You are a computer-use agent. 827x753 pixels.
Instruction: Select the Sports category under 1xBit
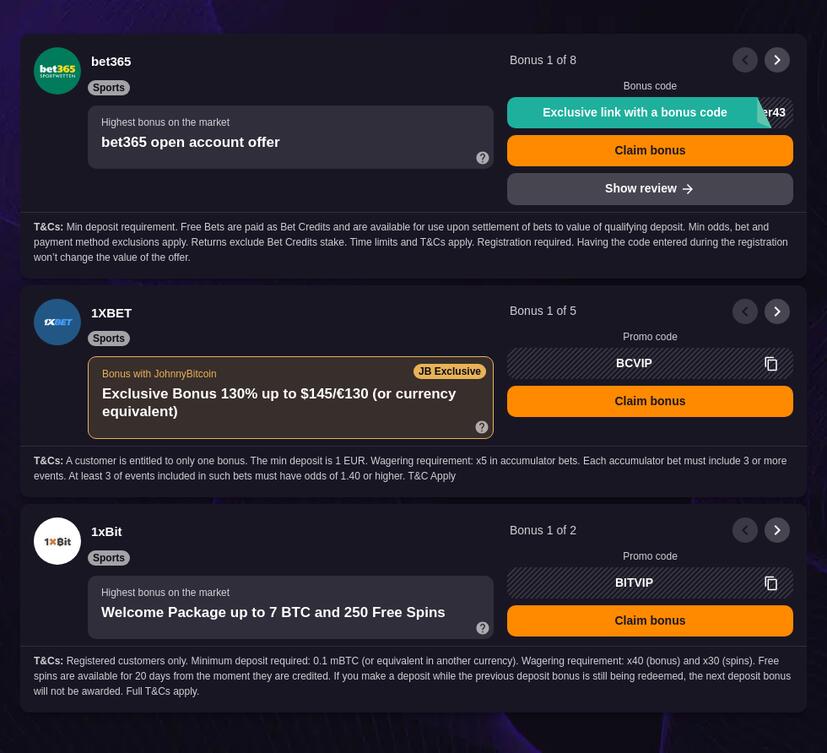pos(108,558)
